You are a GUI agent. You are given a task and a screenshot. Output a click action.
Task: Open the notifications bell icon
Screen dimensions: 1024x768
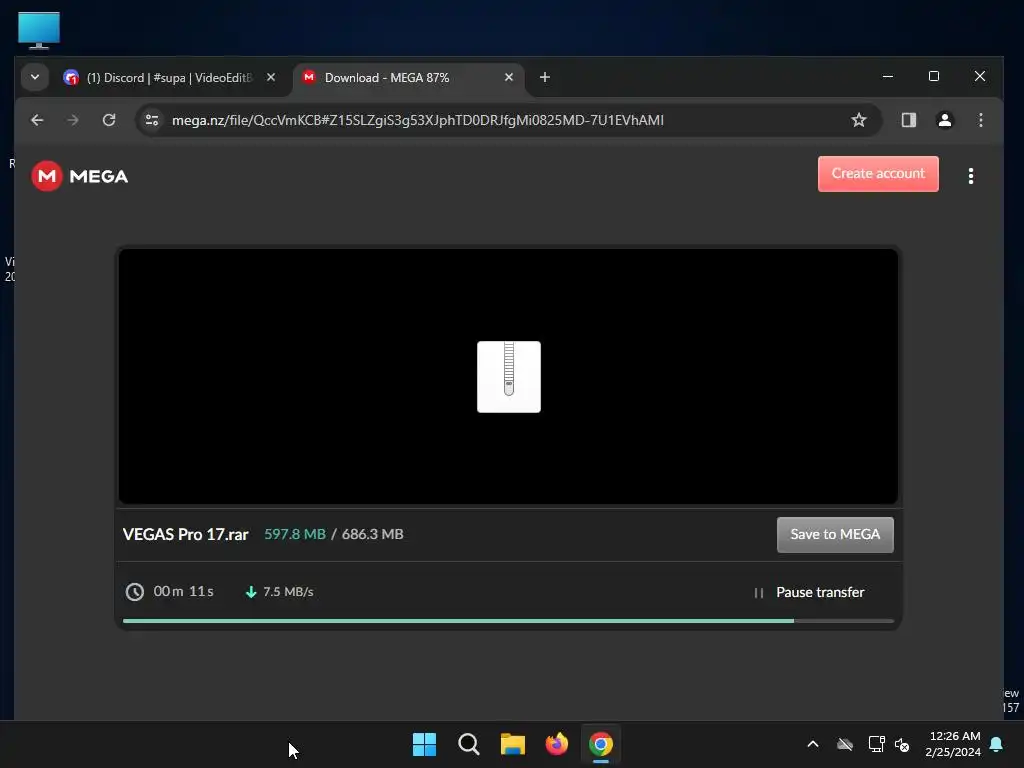coord(996,744)
